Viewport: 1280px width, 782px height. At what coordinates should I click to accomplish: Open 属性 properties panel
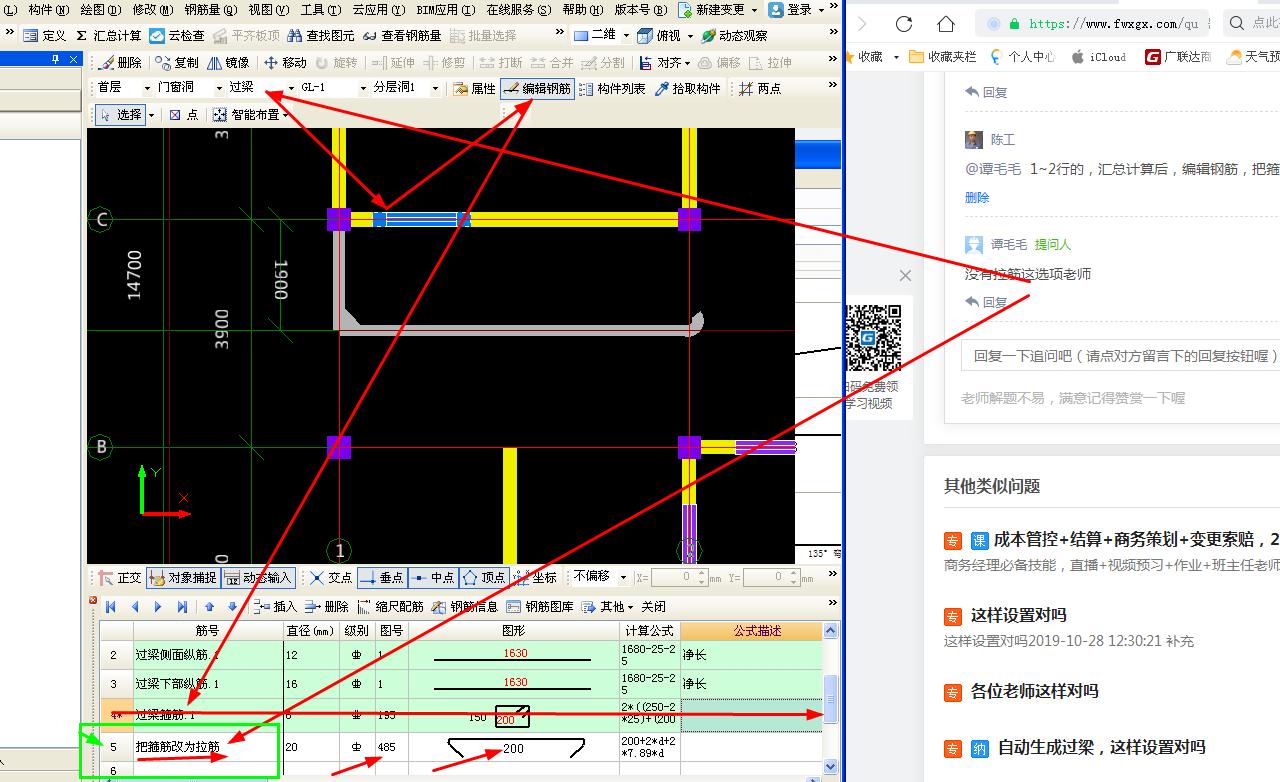(x=474, y=88)
